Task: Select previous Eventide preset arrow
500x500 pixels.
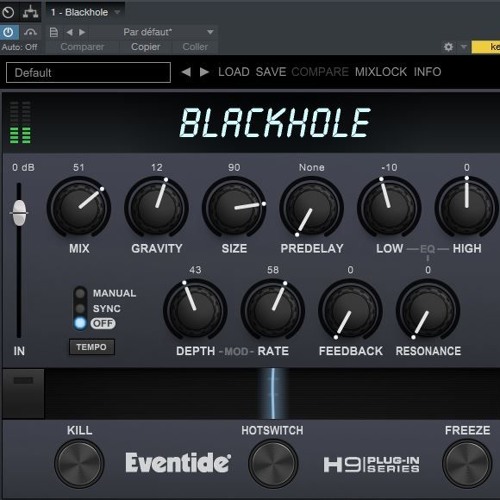Action: (x=186, y=72)
